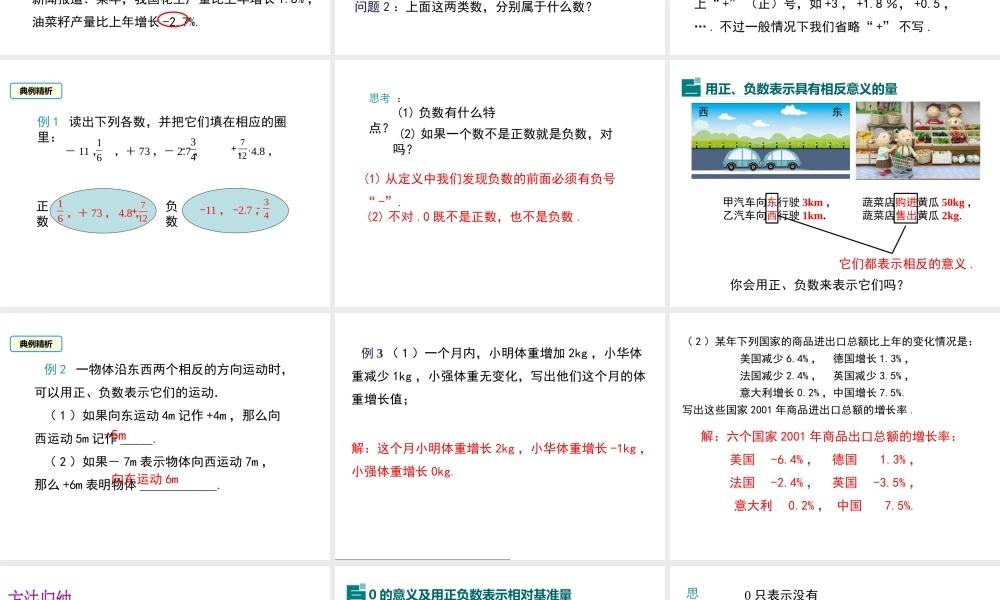1000x600 pixels.
Task: Click the vegetable shop picture
Action: [x=918, y=140]
